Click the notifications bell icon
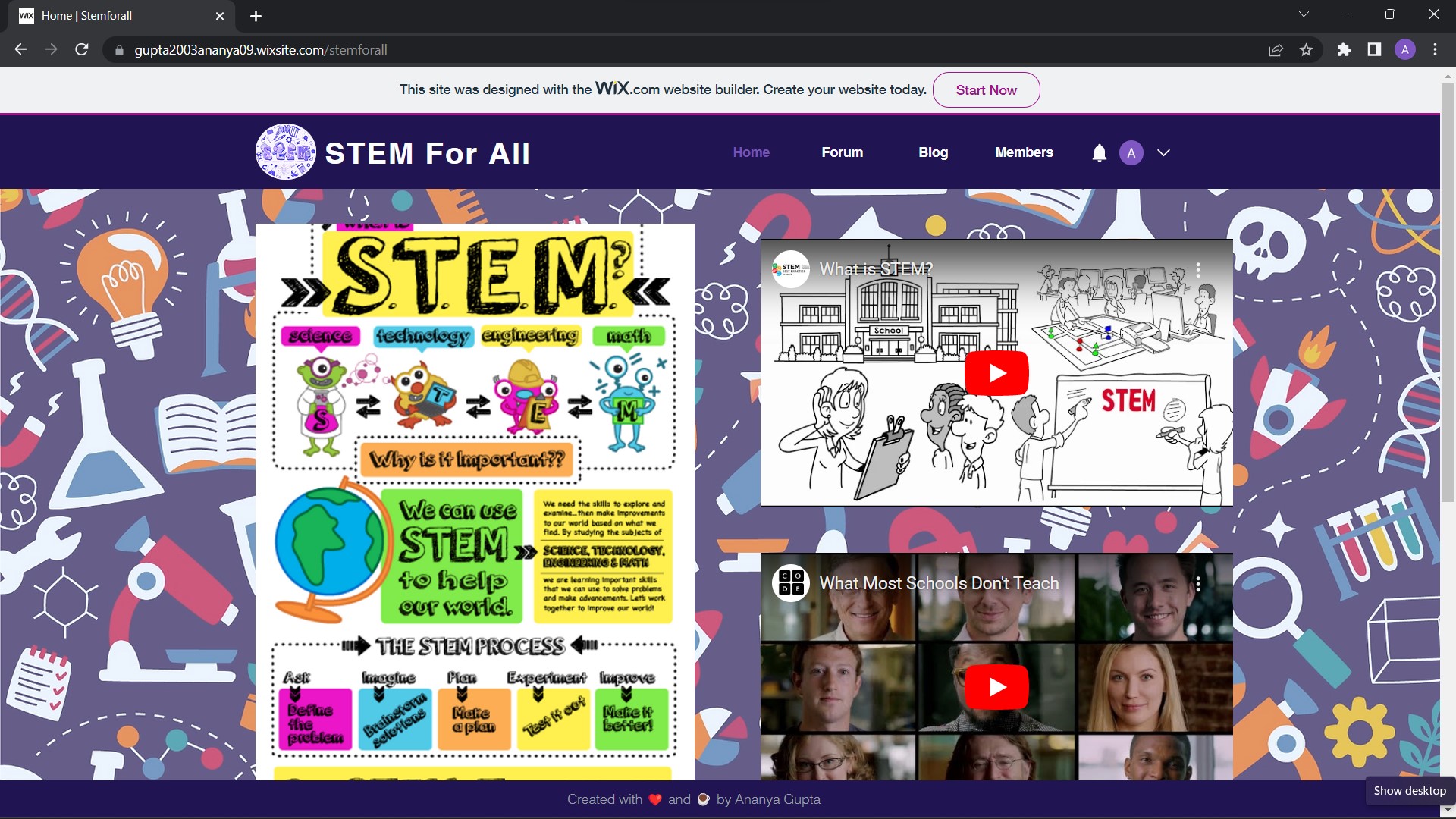This screenshot has height=819, width=1456. pyautogui.click(x=1099, y=153)
